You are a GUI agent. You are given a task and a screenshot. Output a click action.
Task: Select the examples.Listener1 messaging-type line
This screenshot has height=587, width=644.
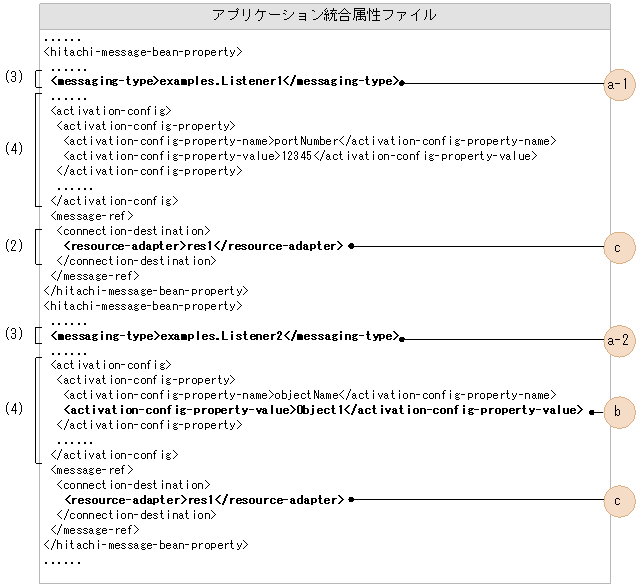[224, 82]
